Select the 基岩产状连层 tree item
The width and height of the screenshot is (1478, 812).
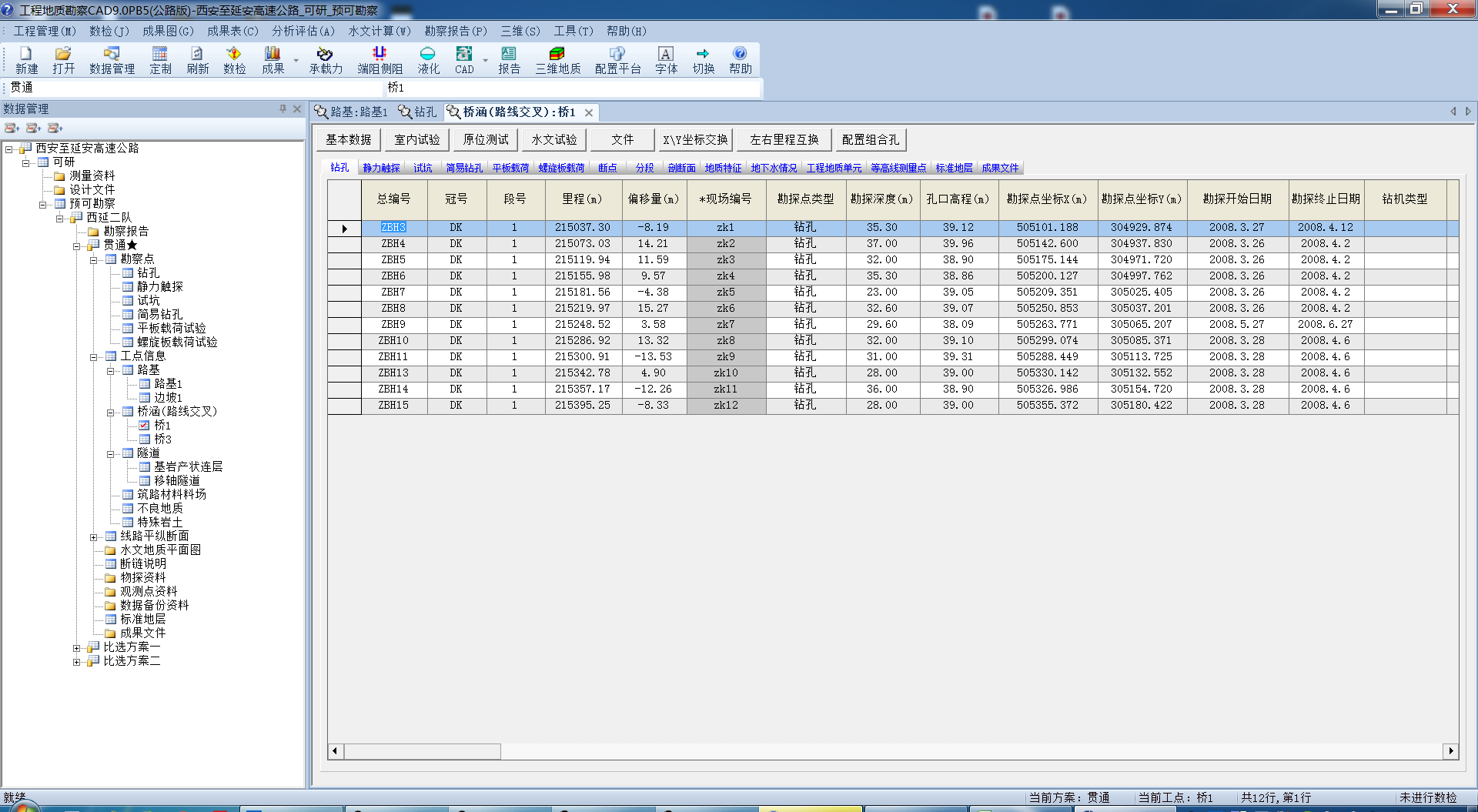click(x=181, y=466)
